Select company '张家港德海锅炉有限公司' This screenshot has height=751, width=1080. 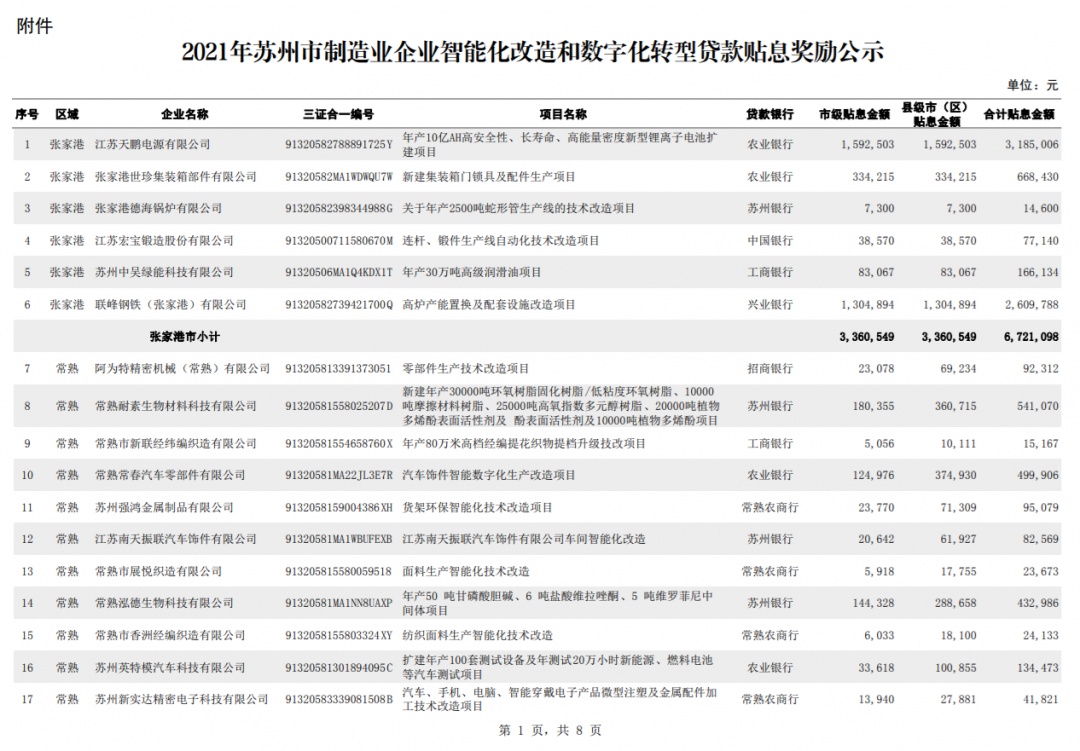[158, 209]
